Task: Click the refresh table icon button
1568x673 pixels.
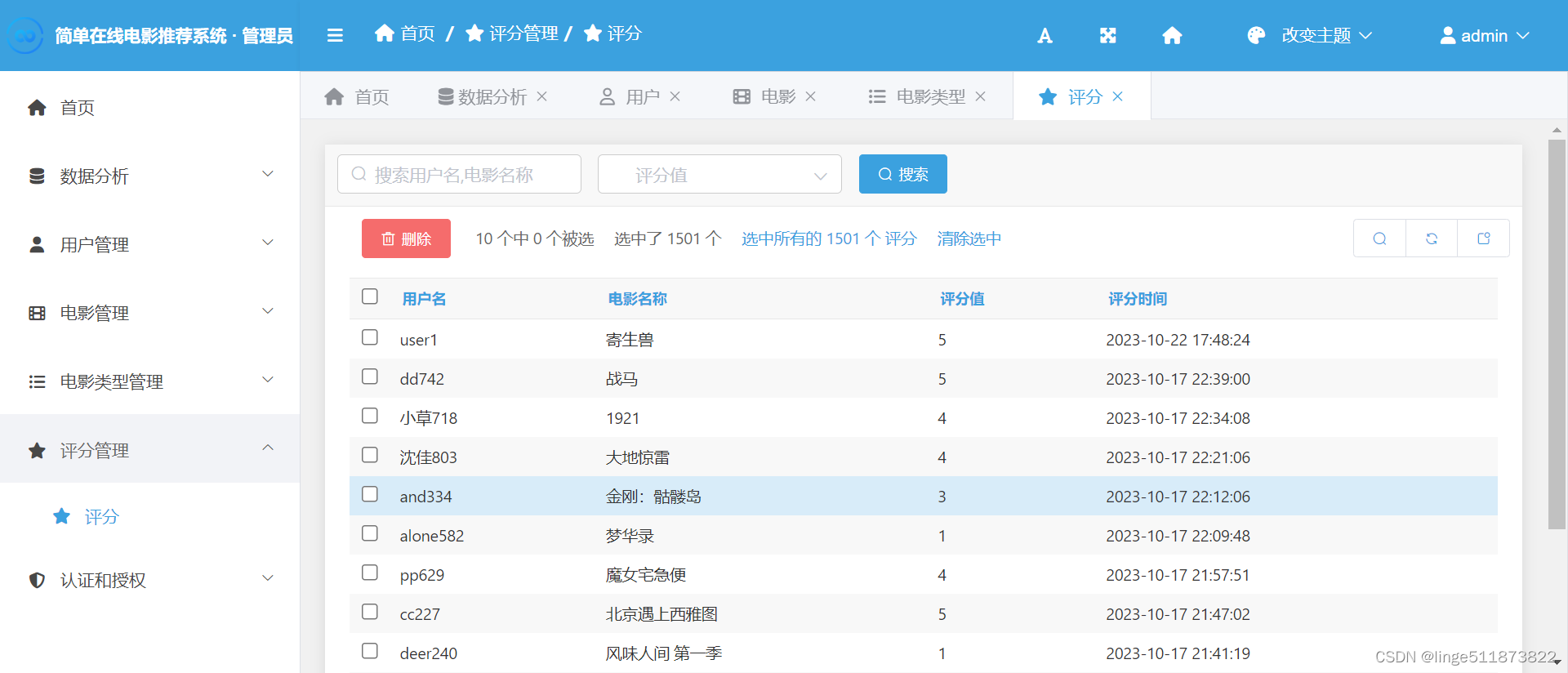Action: coord(1432,238)
